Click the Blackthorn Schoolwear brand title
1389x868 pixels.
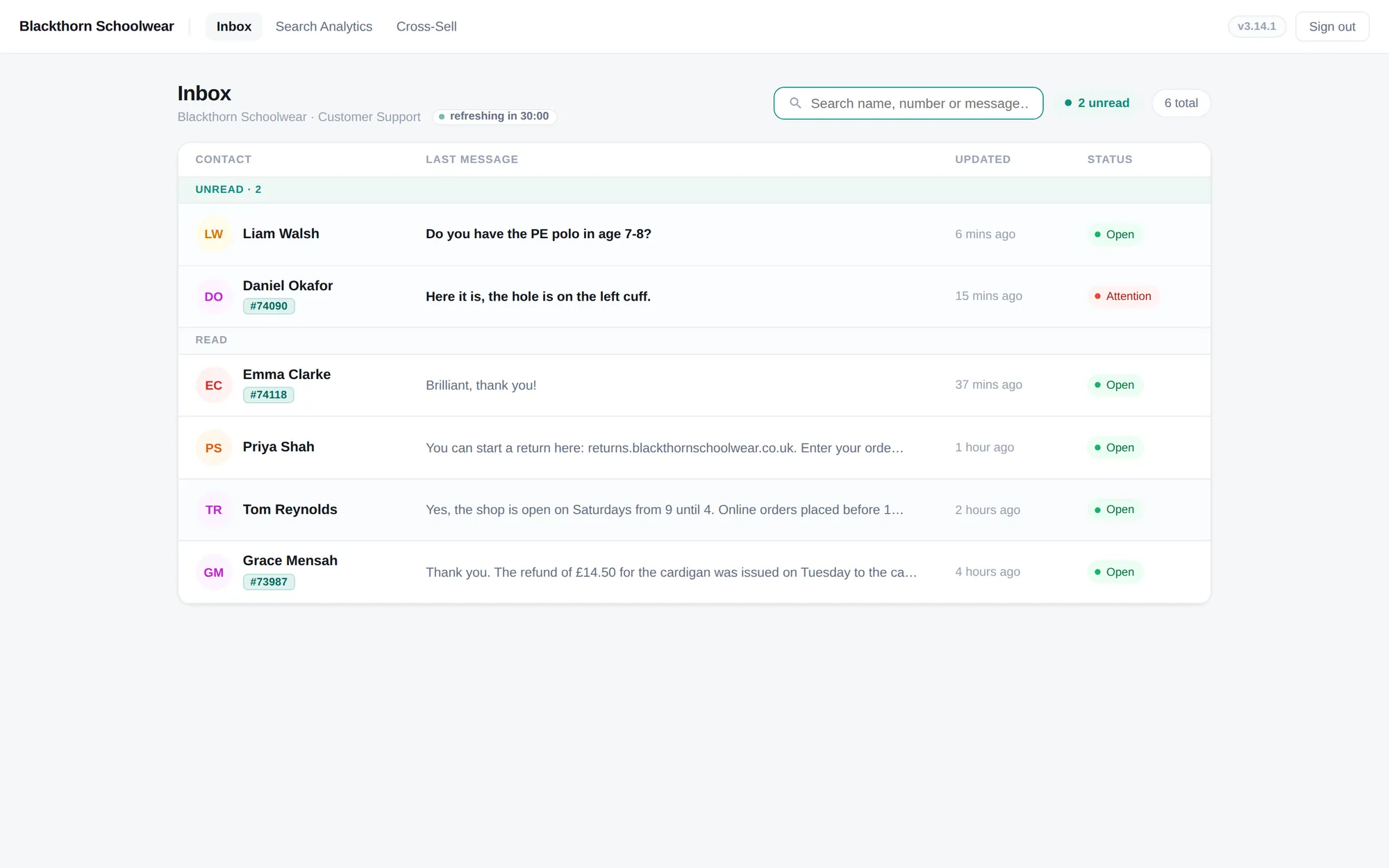pyautogui.click(x=97, y=26)
